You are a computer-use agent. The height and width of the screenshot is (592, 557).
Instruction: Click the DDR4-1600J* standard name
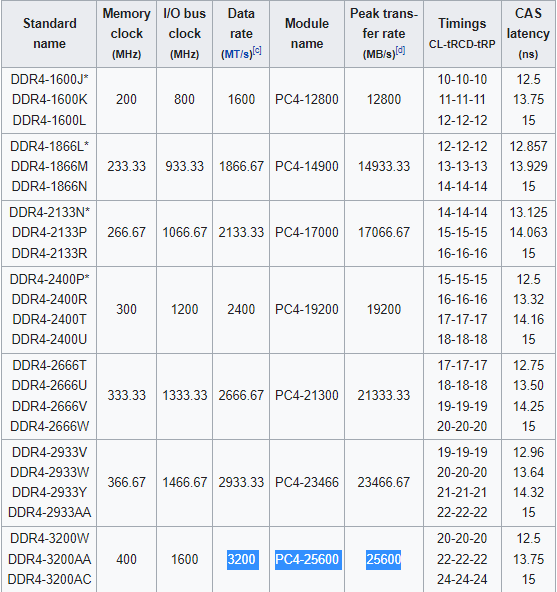[x=49, y=80]
